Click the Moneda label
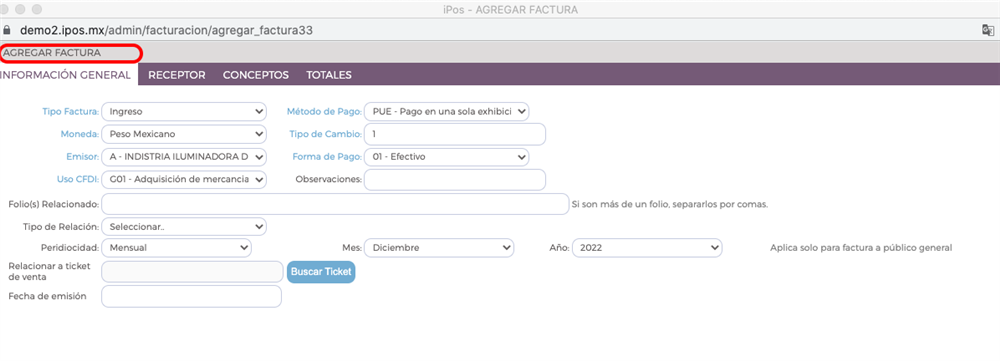The height and width of the screenshot is (361, 1000). click(x=79, y=135)
